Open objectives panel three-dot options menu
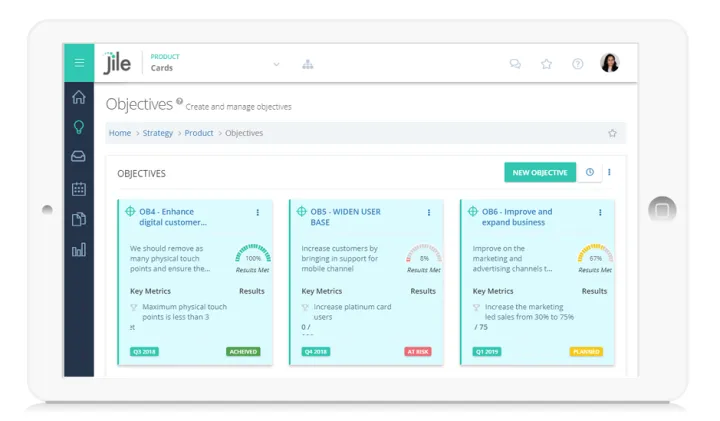The image size is (720, 421). tap(609, 172)
